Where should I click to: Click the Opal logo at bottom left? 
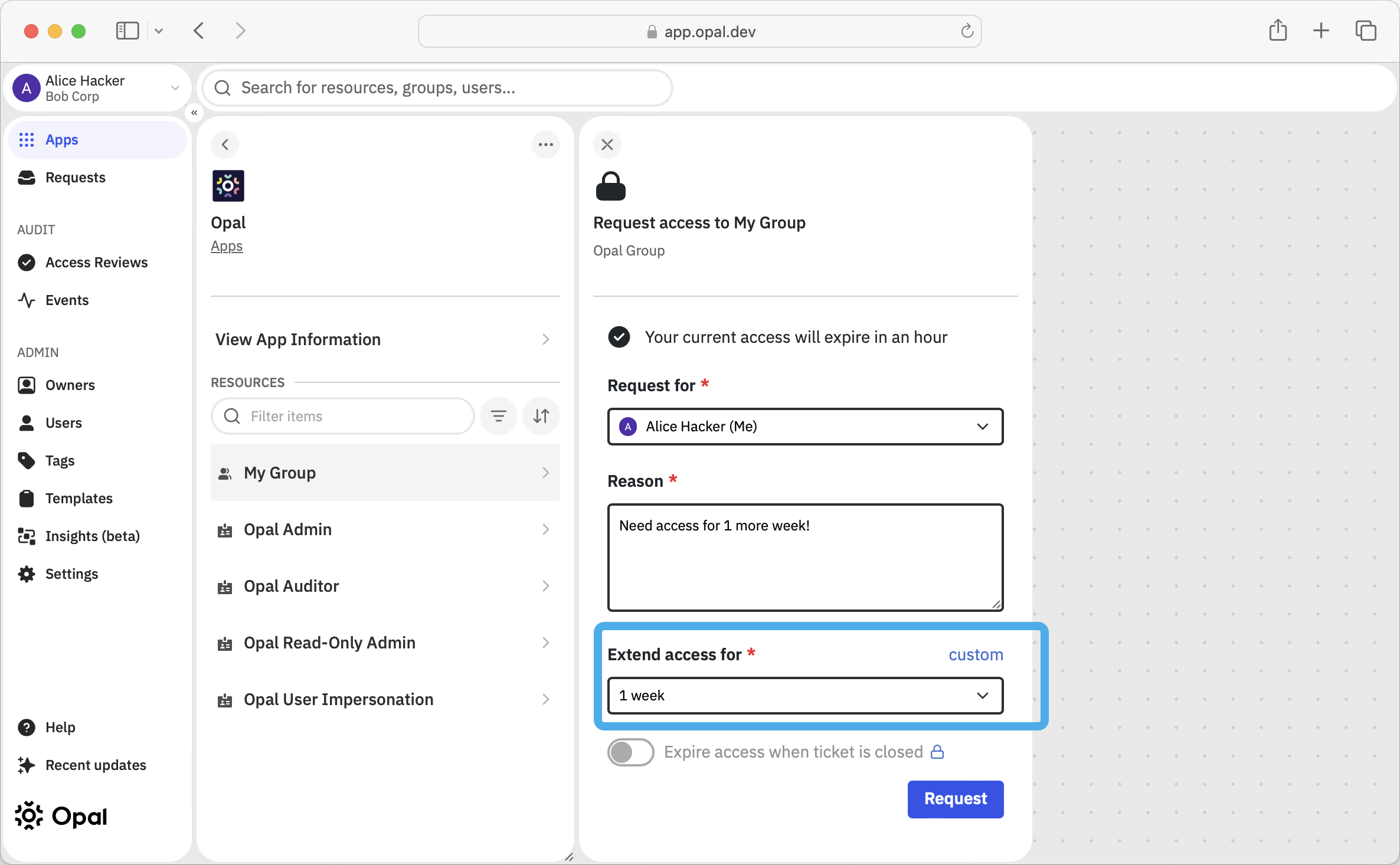[61, 816]
